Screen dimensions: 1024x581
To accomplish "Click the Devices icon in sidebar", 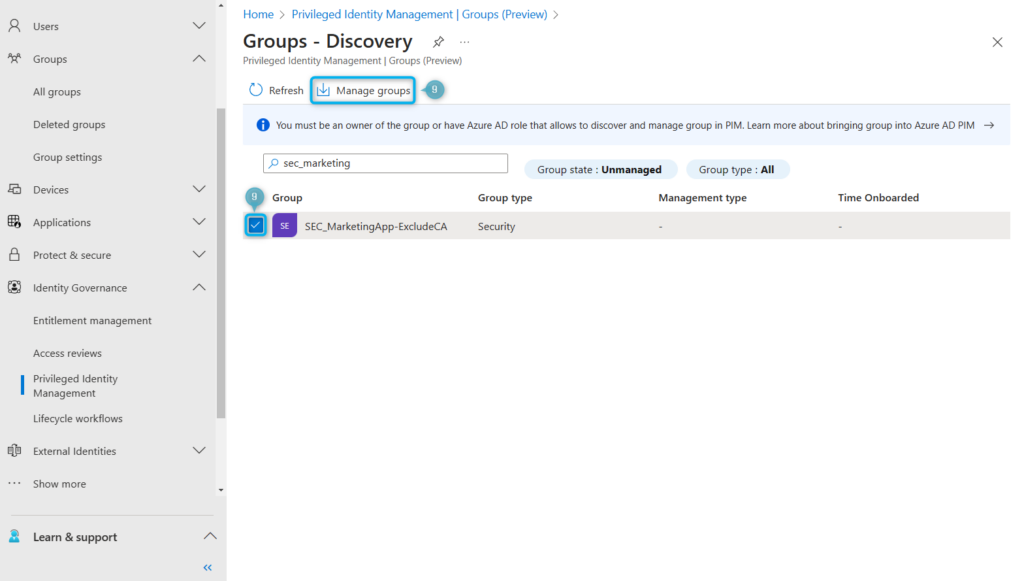I will tap(14, 189).
